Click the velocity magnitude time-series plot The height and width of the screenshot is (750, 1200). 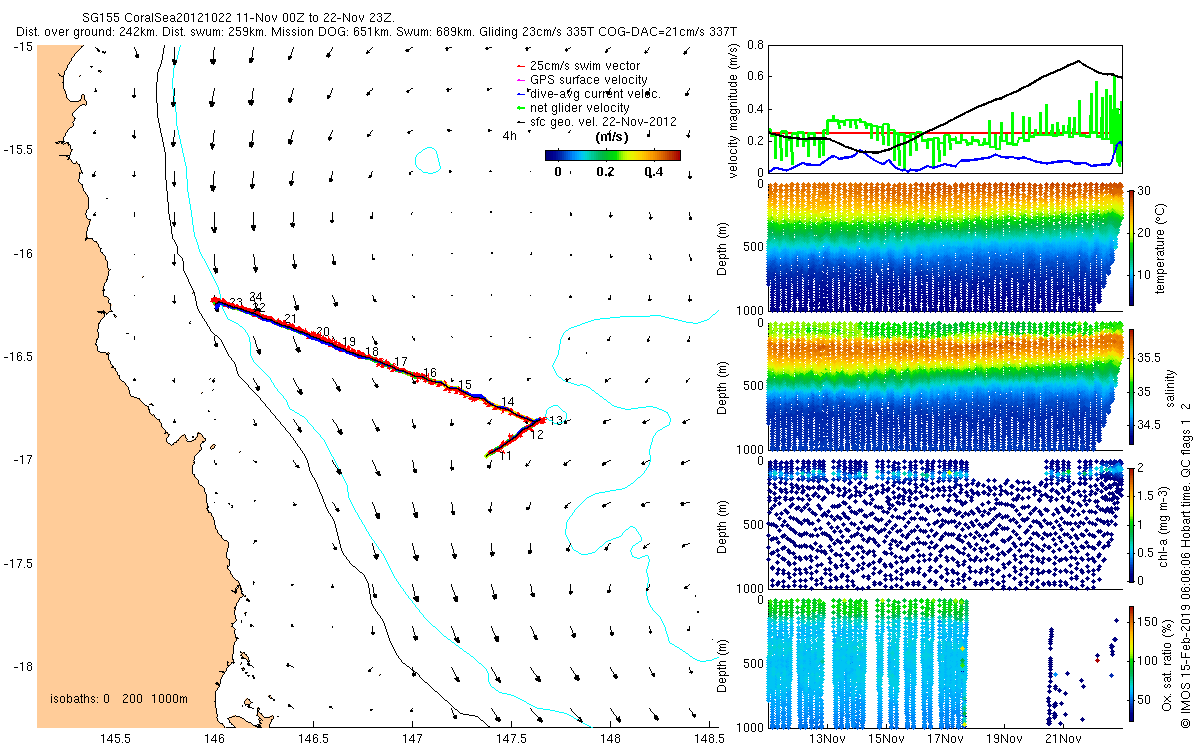point(944,109)
